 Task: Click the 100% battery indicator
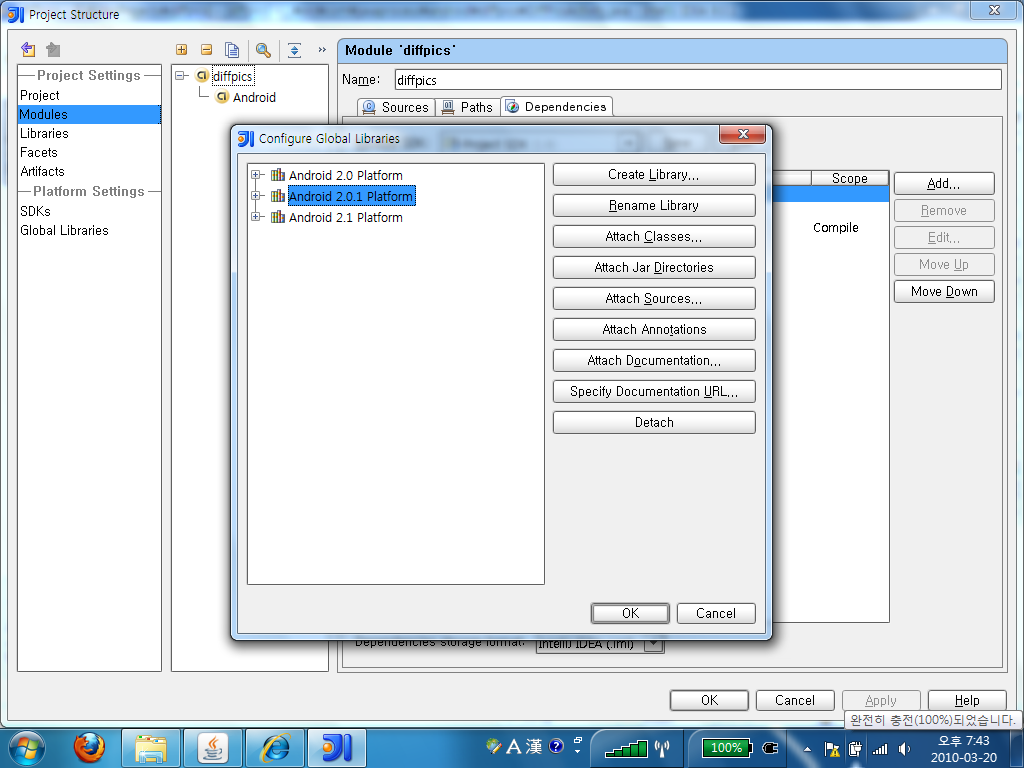(x=727, y=748)
